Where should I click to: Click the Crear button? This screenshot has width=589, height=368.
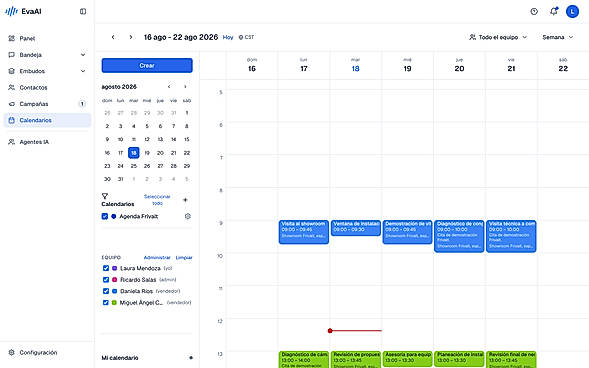(x=147, y=65)
